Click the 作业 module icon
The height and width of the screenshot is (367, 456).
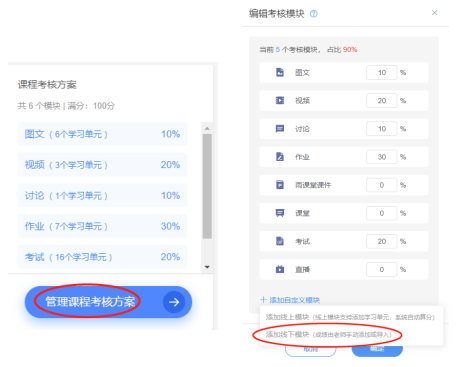pyautogui.click(x=280, y=157)
